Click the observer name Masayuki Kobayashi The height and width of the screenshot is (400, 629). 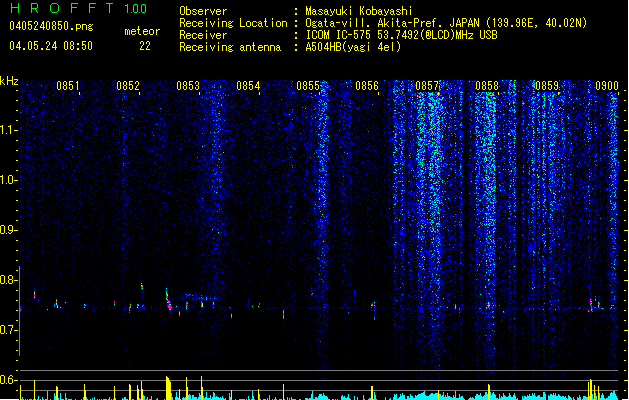(x=359, y=11)
